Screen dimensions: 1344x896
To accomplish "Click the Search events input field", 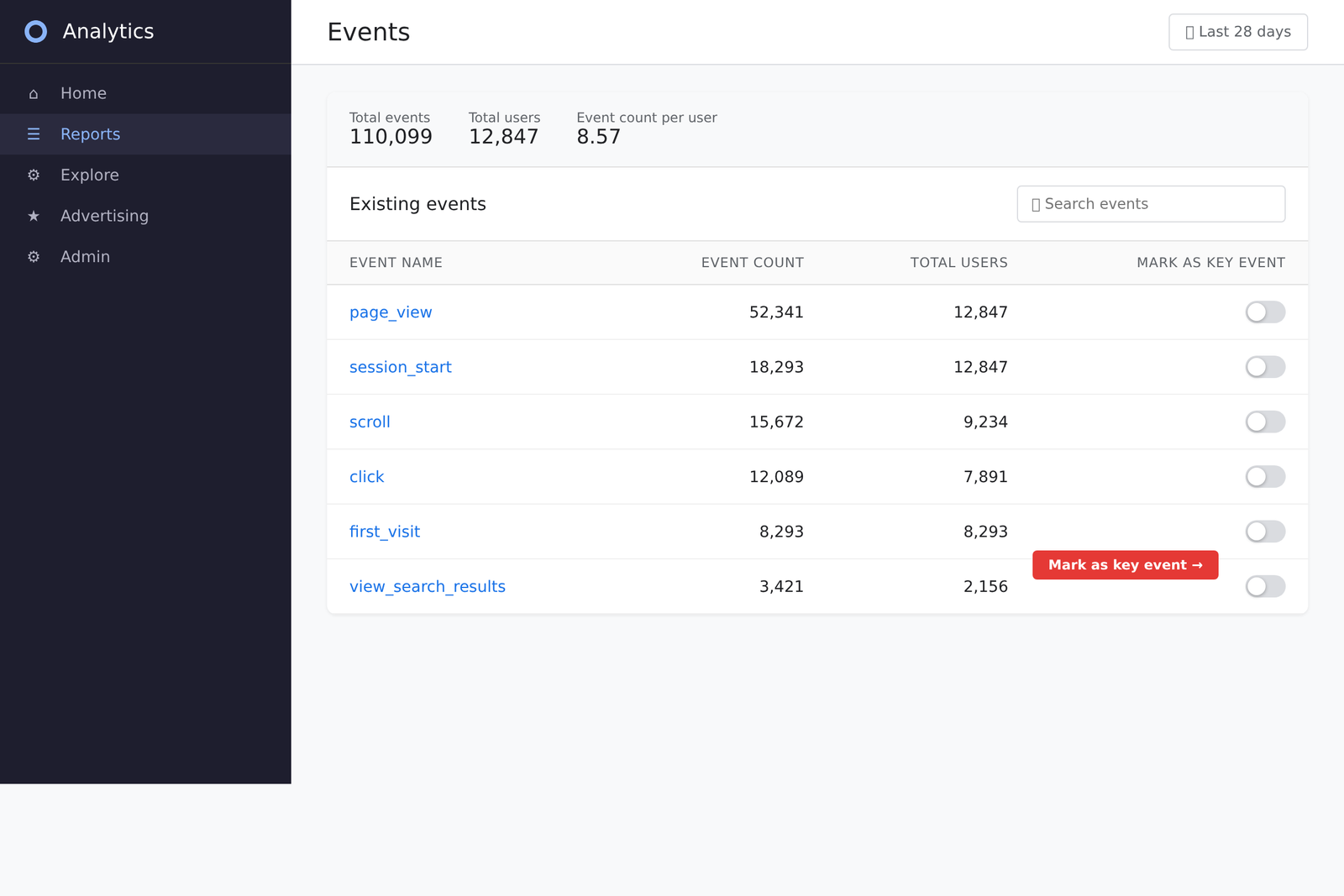I will click(1151, 203).
